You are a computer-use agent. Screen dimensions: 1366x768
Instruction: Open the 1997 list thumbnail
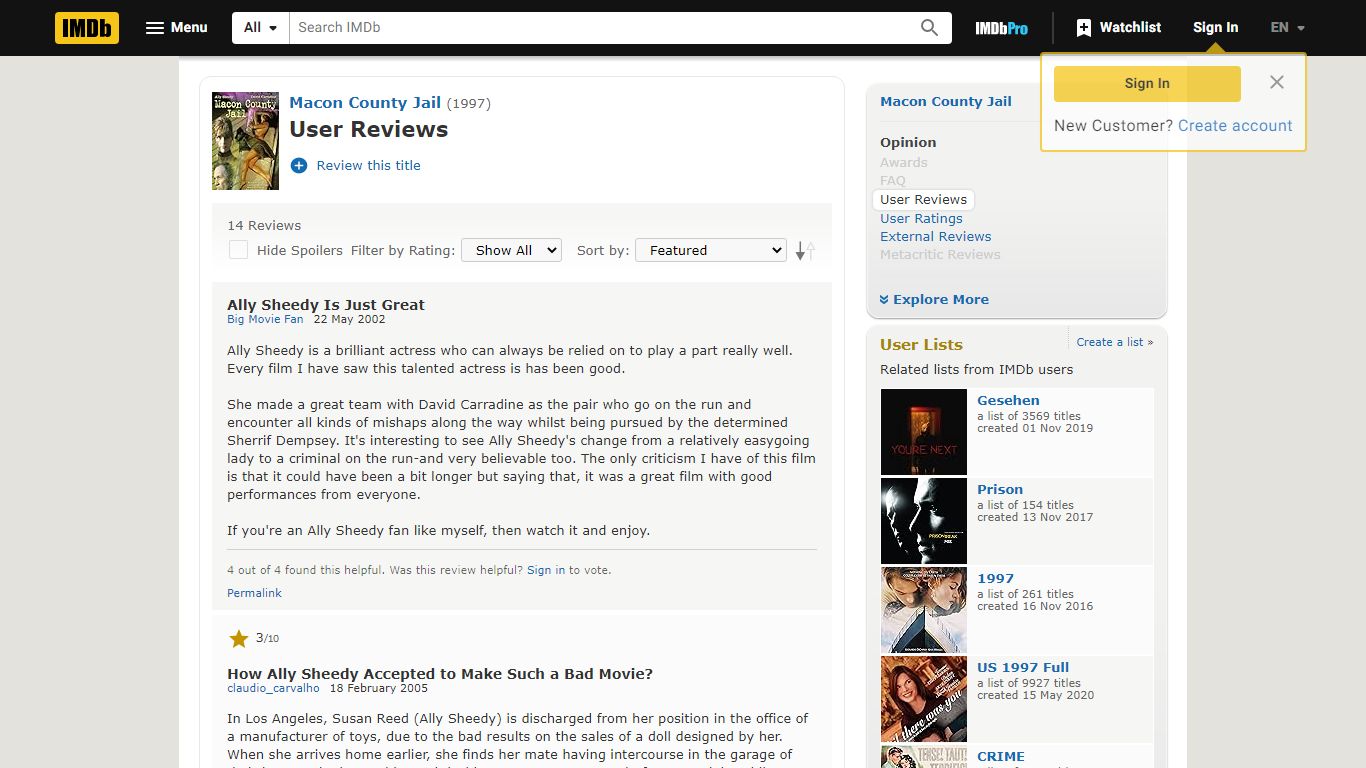pos(924,610)
